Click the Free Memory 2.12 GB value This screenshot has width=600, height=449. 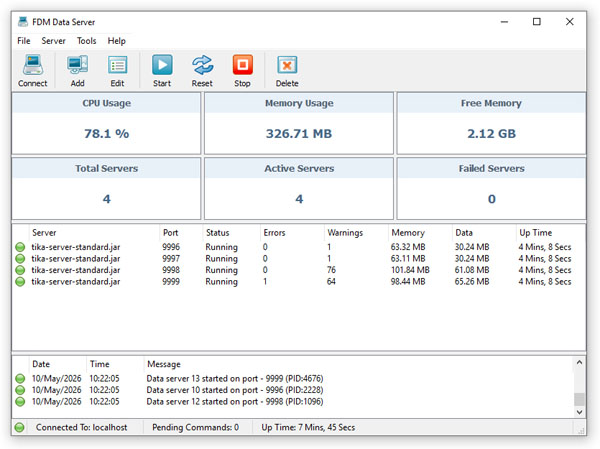coord(491,134)
